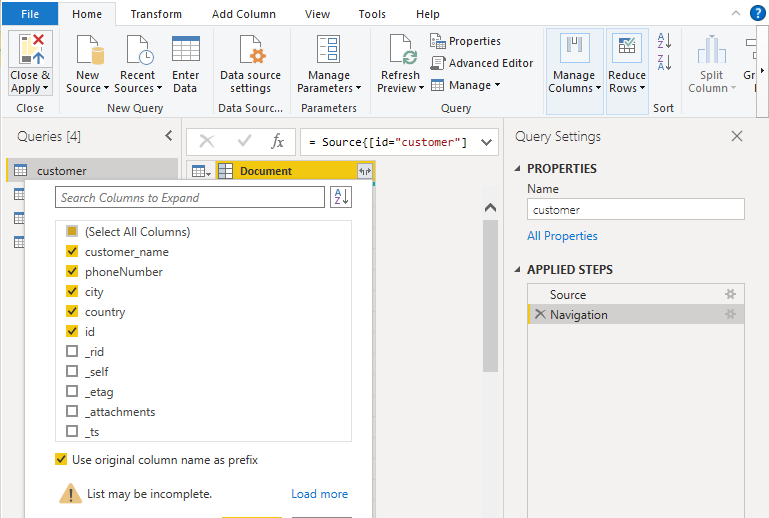The height and width of the screenshot is (518, 769).
Task: Click the Load more link
Action: [x=319, y=493]
